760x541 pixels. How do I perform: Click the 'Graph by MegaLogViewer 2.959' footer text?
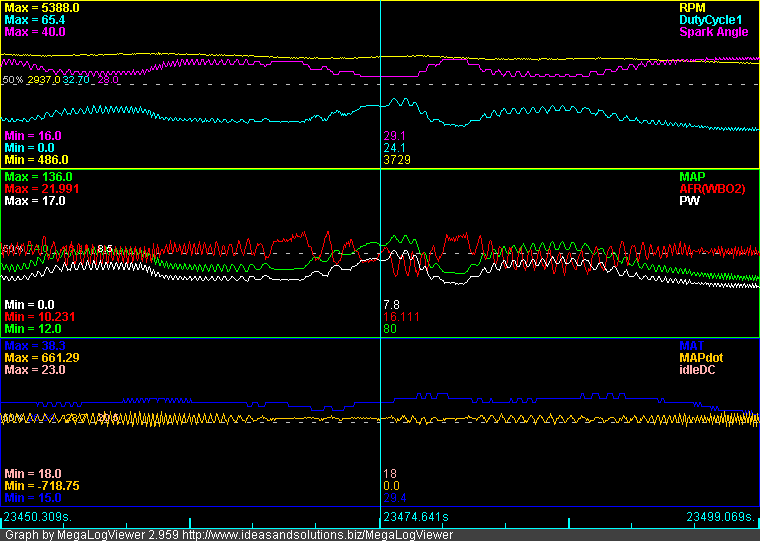pos(92,535)
